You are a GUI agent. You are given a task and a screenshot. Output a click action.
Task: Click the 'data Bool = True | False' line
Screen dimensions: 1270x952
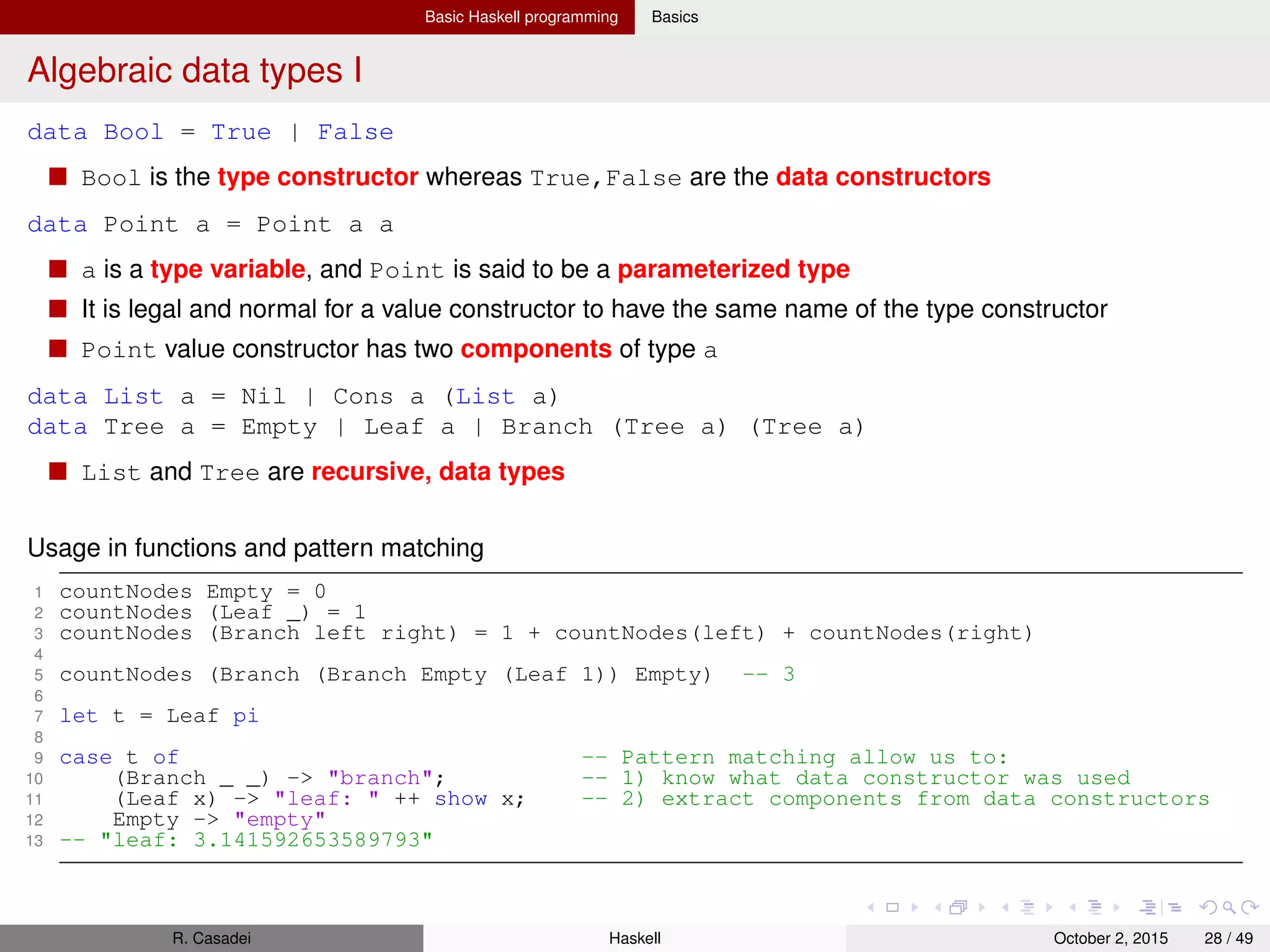point(211,132)
